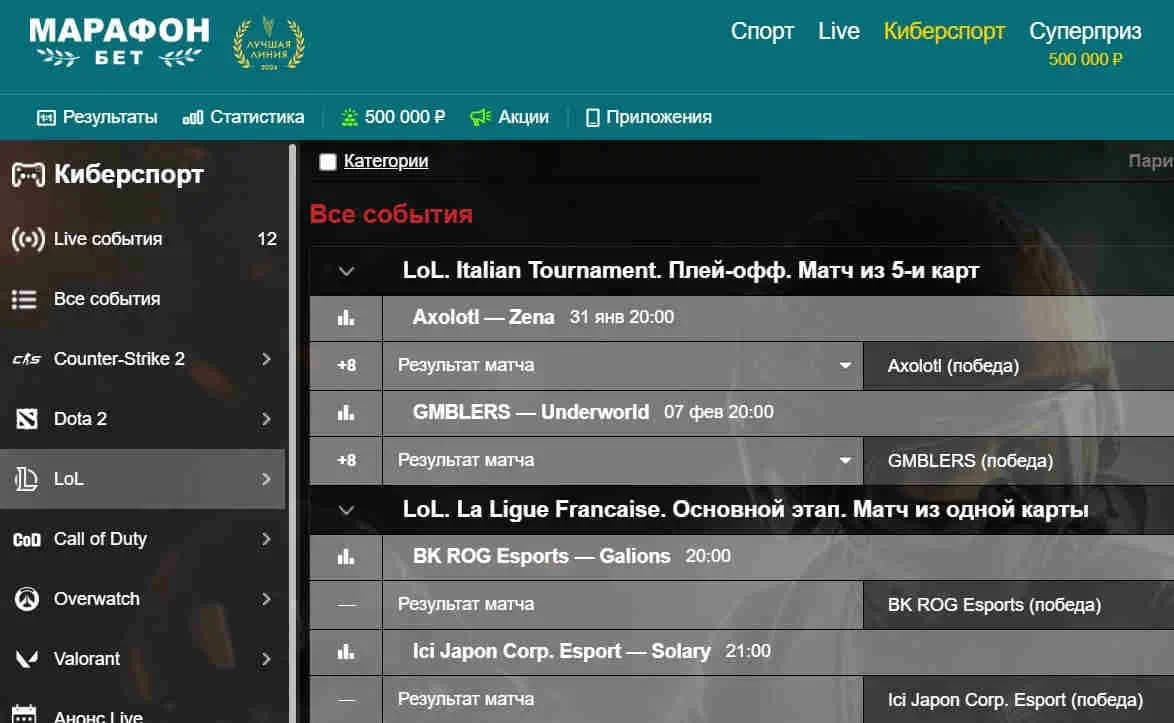
Task: Collapse the LoL Italian Tournament section
Action: (x=346, y=271)
